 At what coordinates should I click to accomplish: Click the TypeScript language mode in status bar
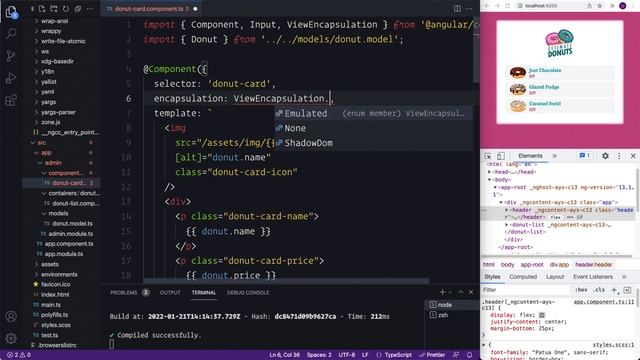(398, 355)
